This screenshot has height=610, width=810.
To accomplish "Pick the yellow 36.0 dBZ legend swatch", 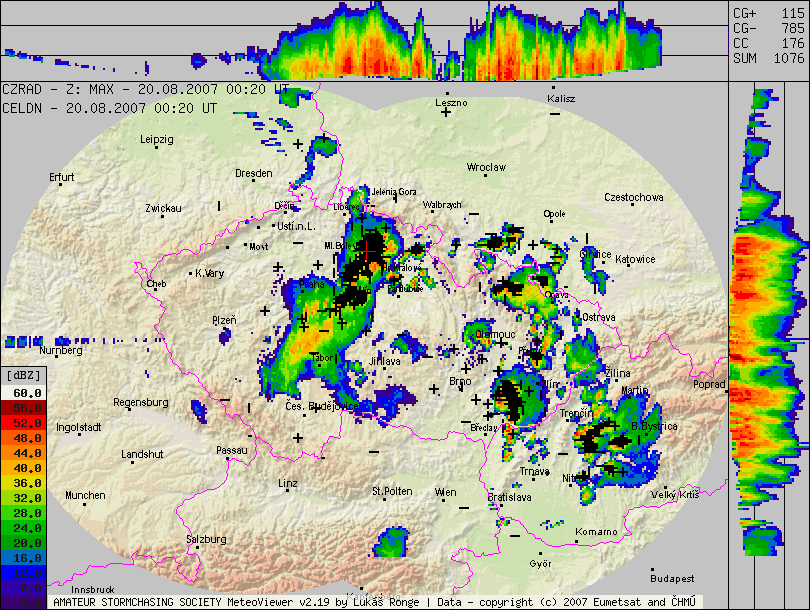I will point(24,481).
